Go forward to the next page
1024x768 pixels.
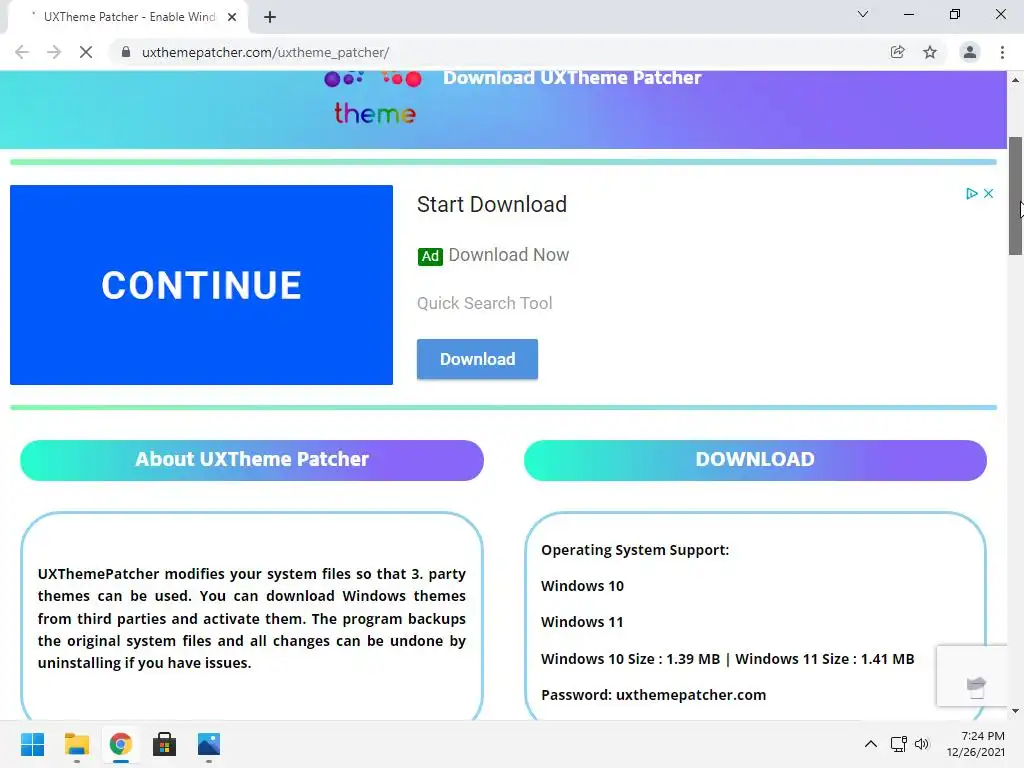(54, 52)
